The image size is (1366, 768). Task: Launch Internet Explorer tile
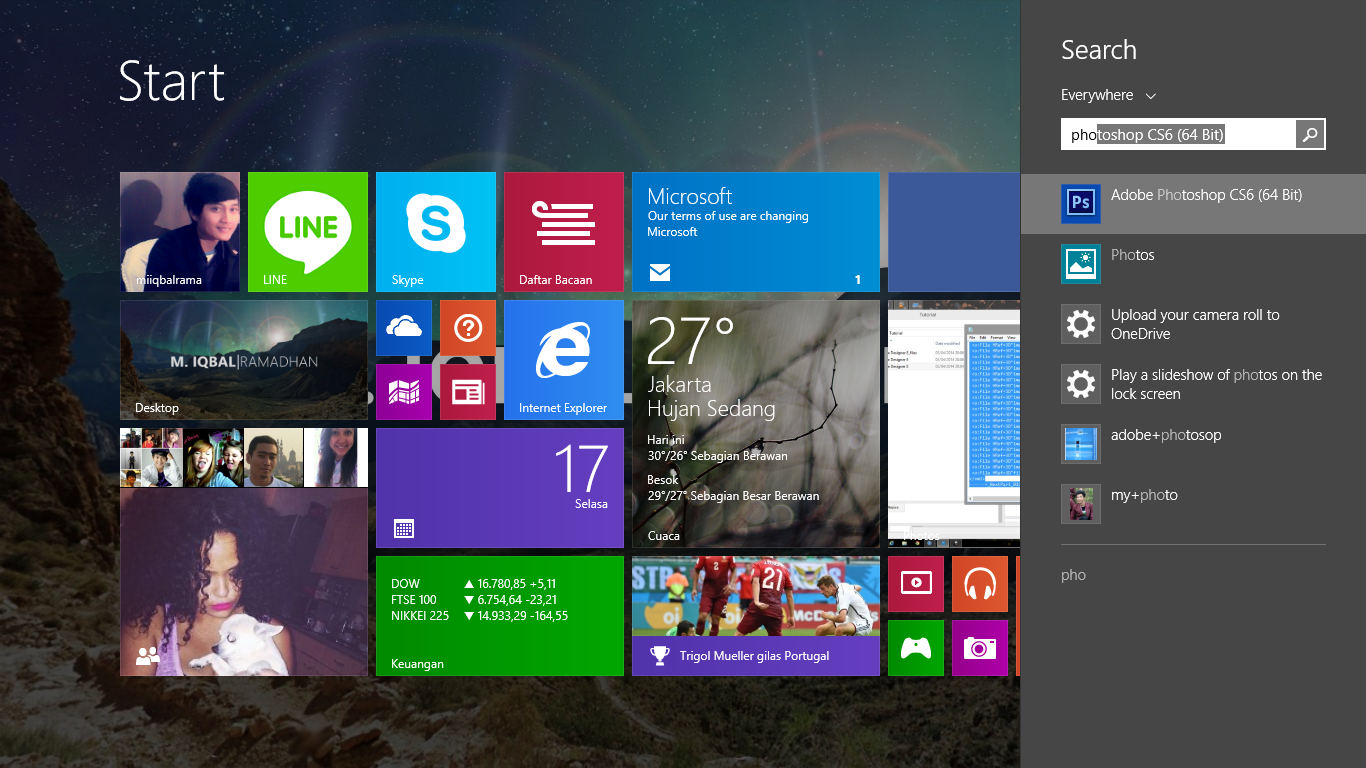click(564, 360)
